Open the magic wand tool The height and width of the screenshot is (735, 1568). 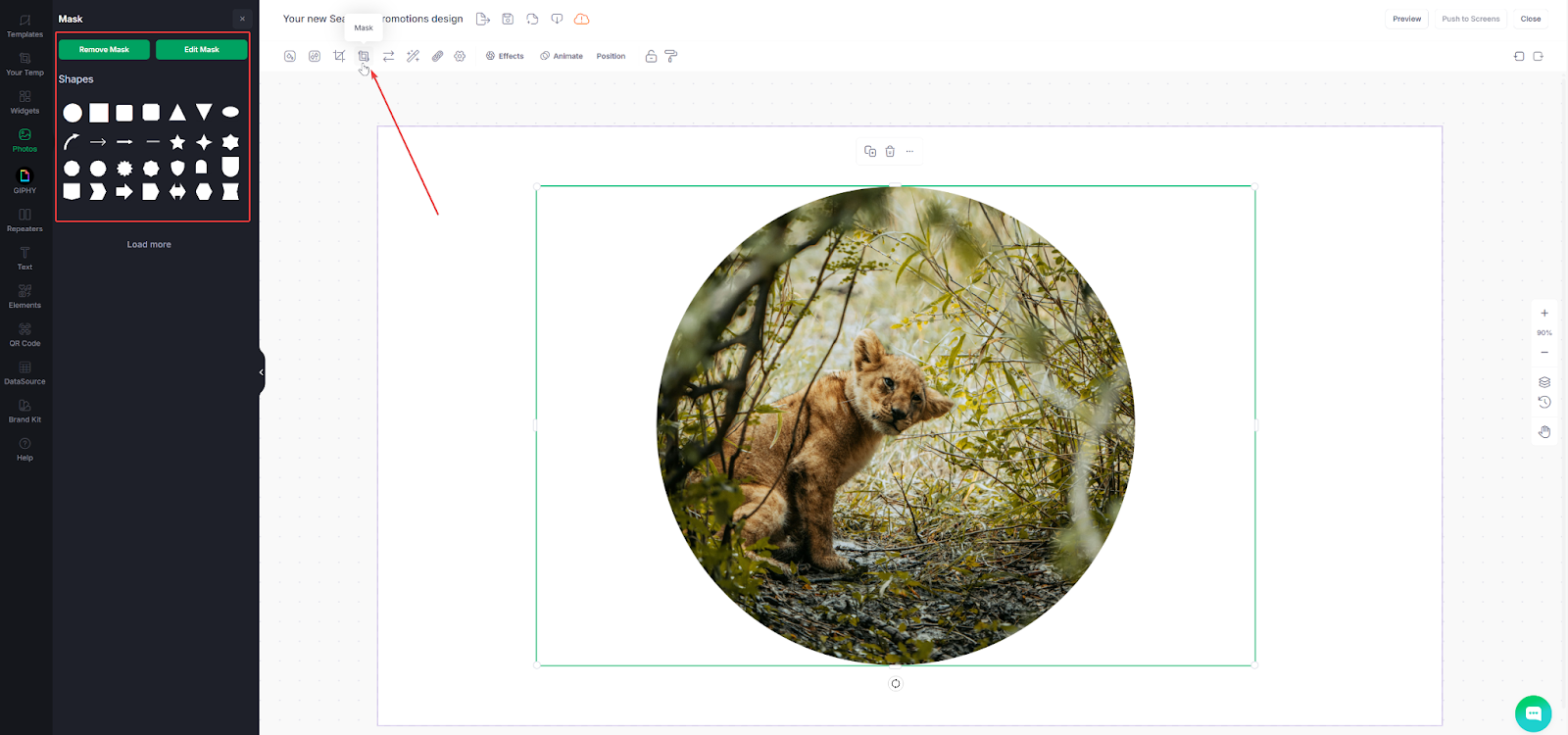click(413, 56)
